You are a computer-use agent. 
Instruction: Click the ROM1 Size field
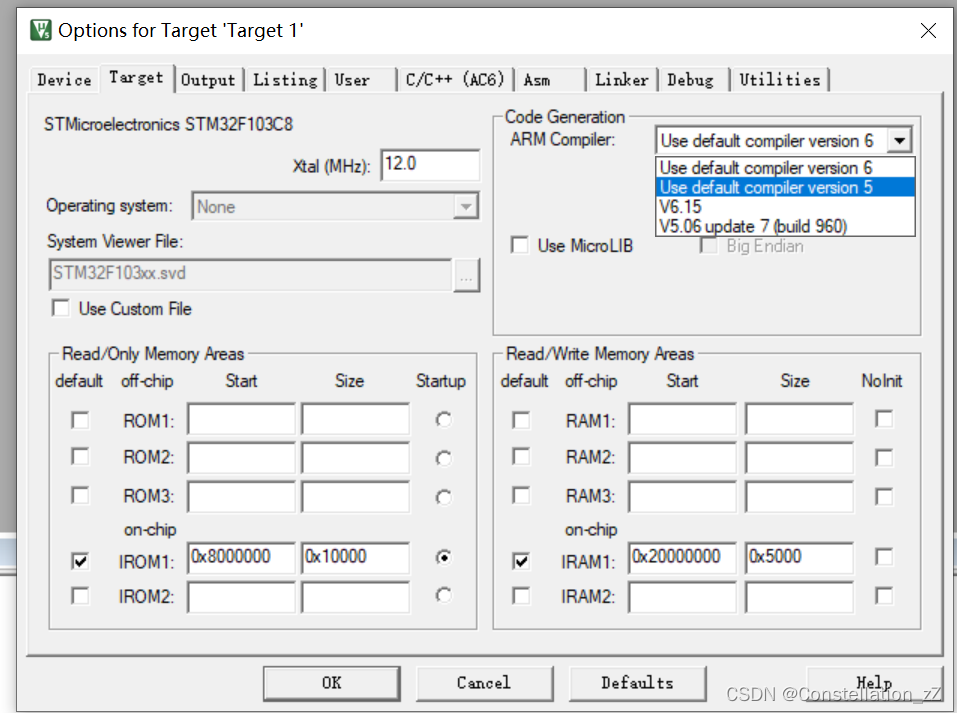355,419
